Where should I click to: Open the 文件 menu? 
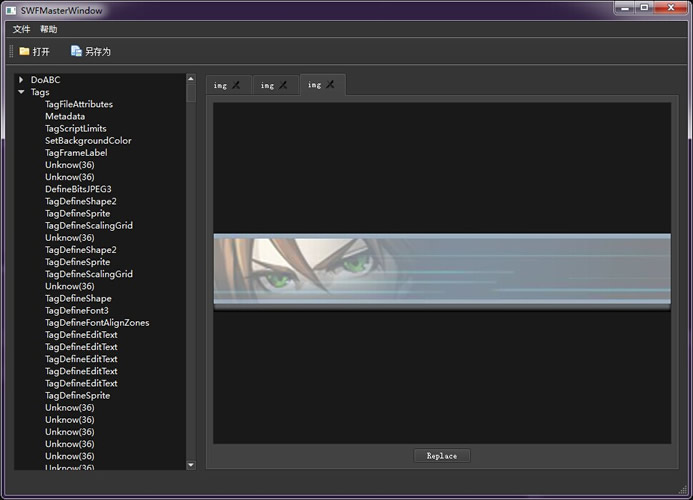click(21, 29)
